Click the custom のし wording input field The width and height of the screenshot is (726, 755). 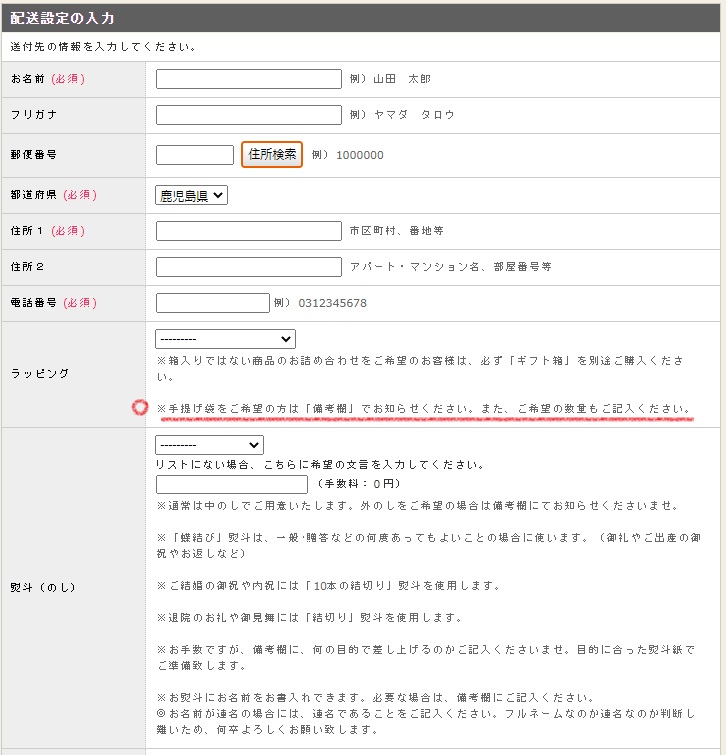pyautogui.click(x=232, y=484)
